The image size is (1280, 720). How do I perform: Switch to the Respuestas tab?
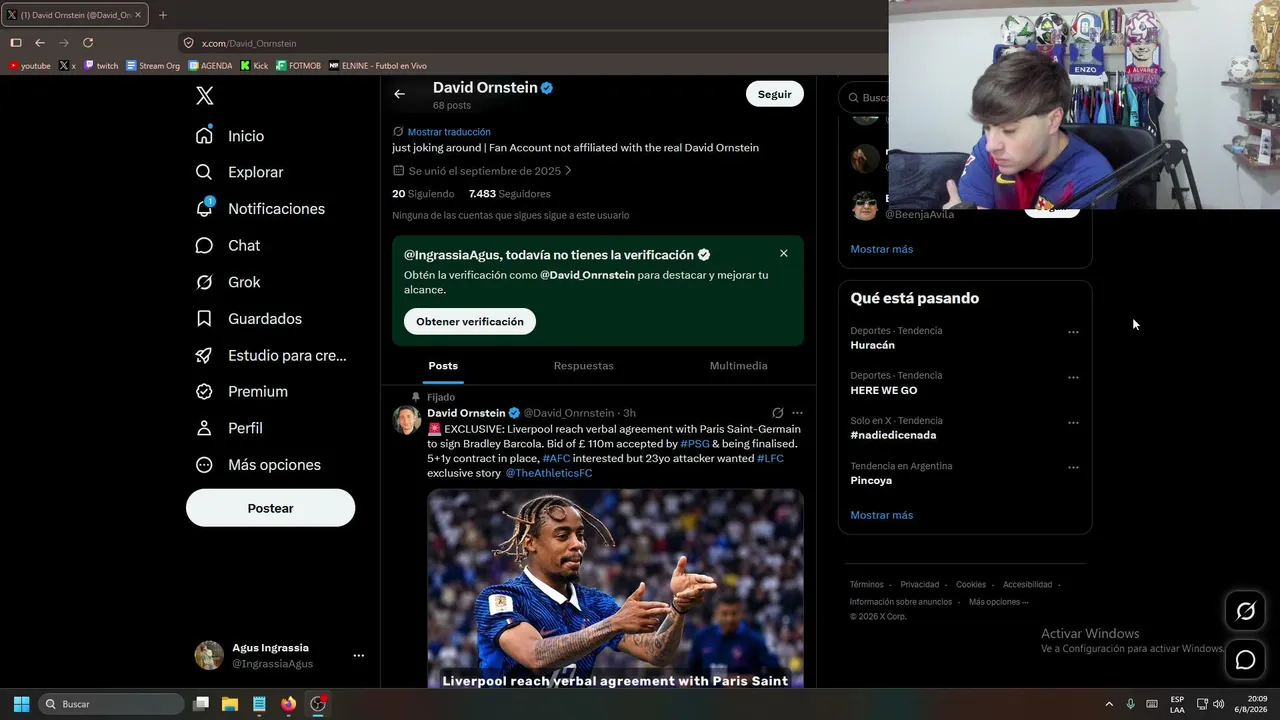(584, 366)
